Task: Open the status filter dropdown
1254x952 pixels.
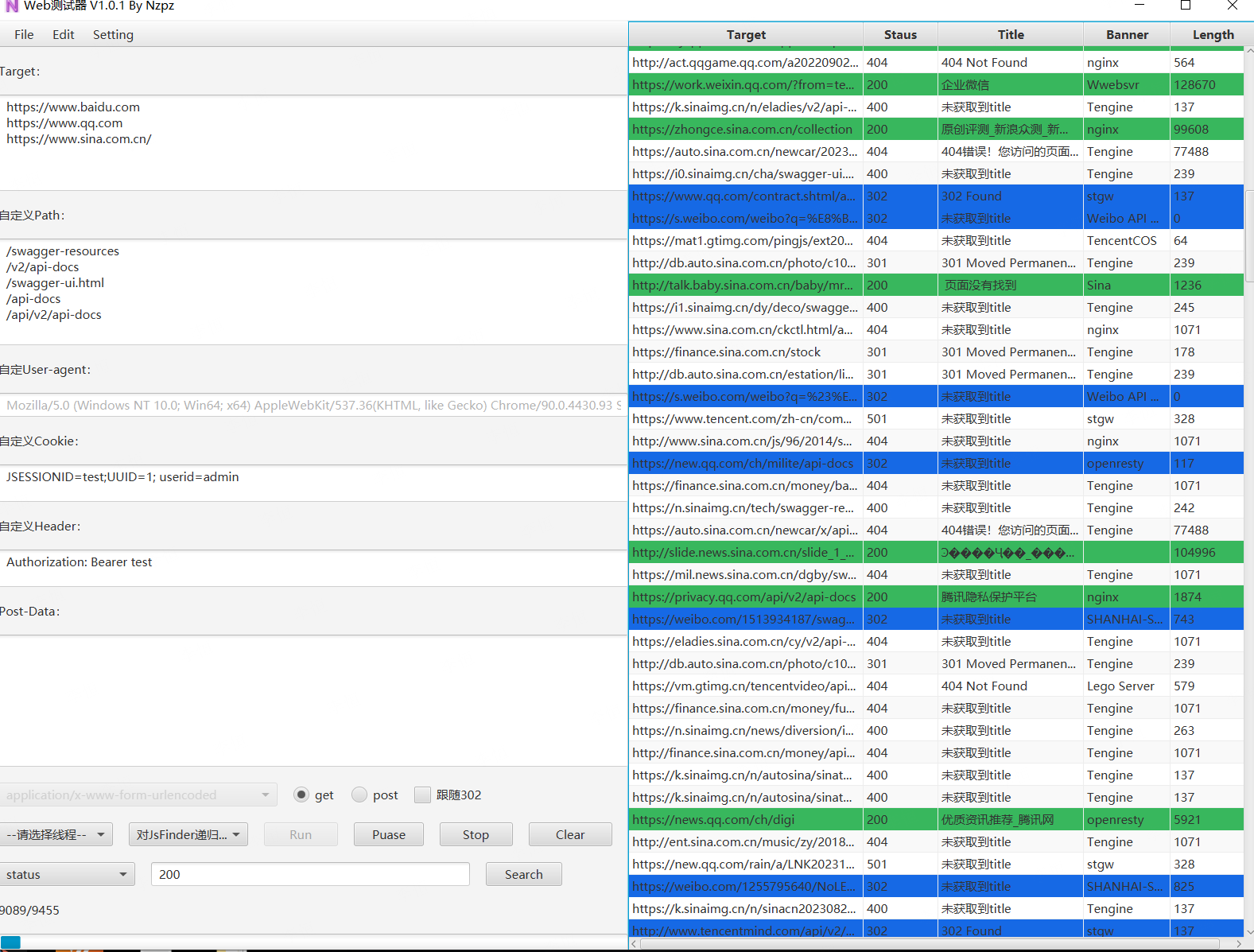Action: click(x=67, y=874)
